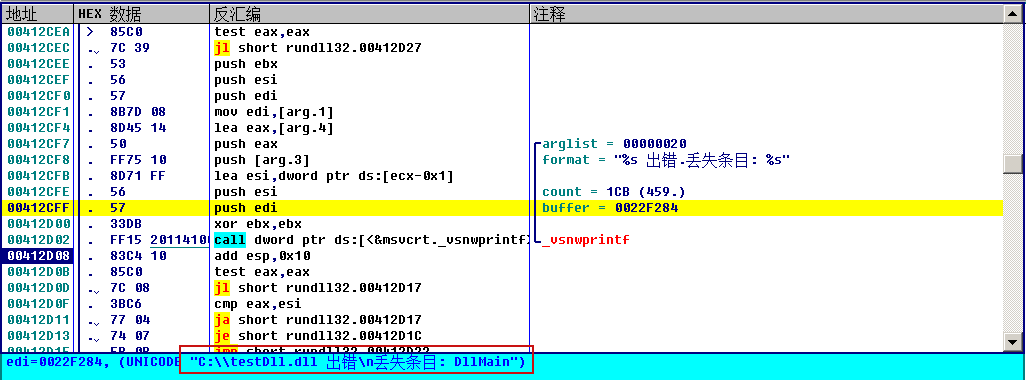The image size is (1026, 380).
Task: Click the call _vsnwprintf instruction
Action: click(x=371, y=240)
